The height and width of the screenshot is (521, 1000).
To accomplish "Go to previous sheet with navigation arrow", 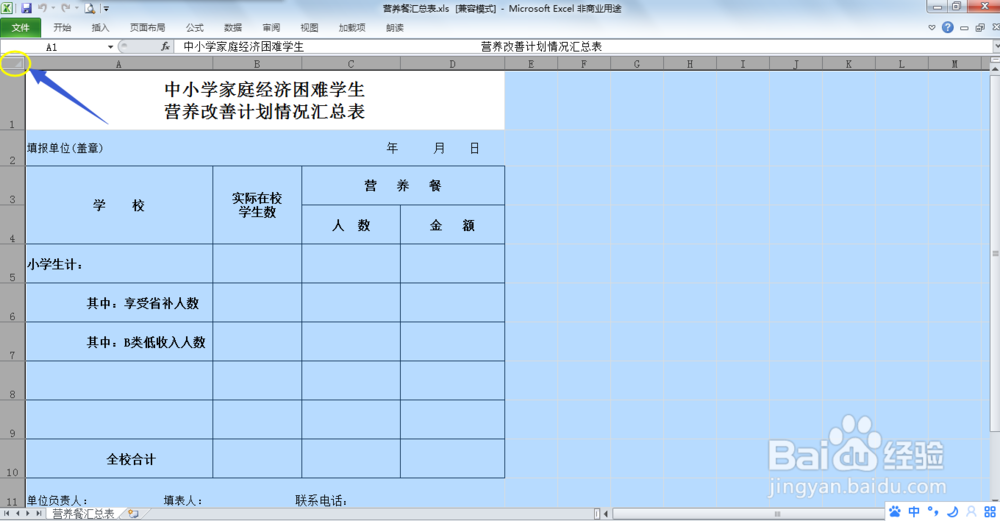I will [x=17, y=513].
